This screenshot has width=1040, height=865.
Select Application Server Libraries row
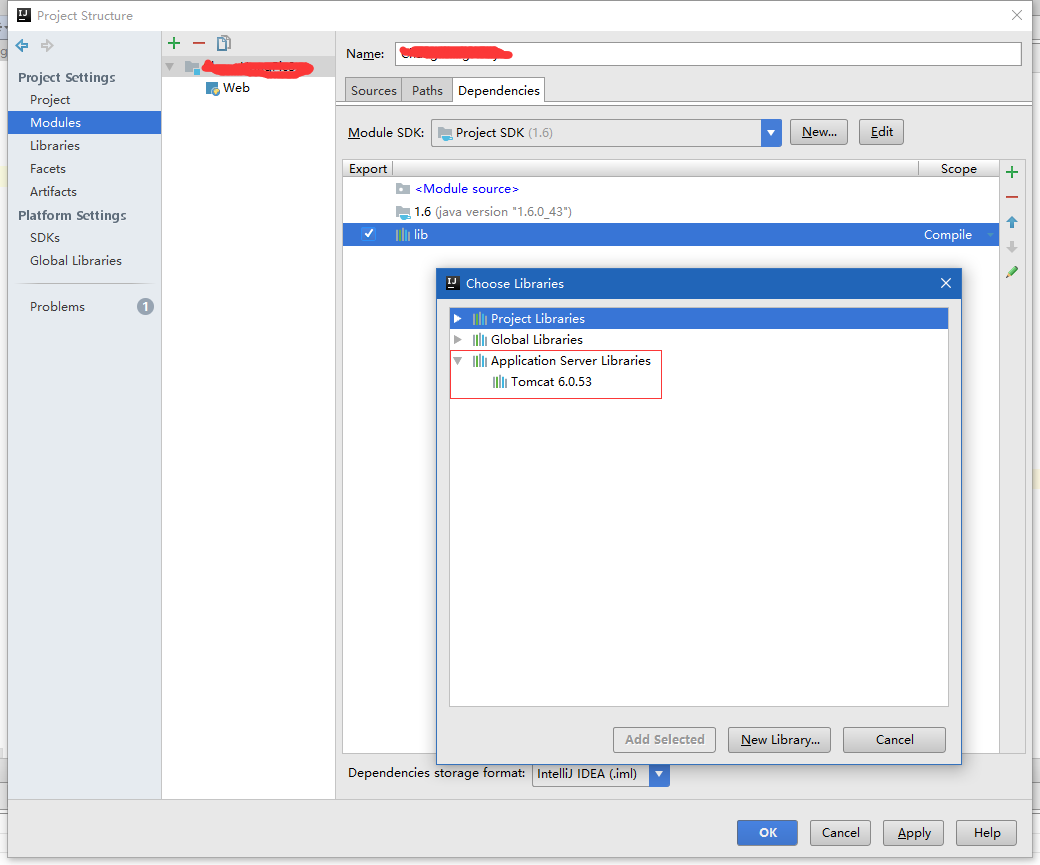(698, 361)
